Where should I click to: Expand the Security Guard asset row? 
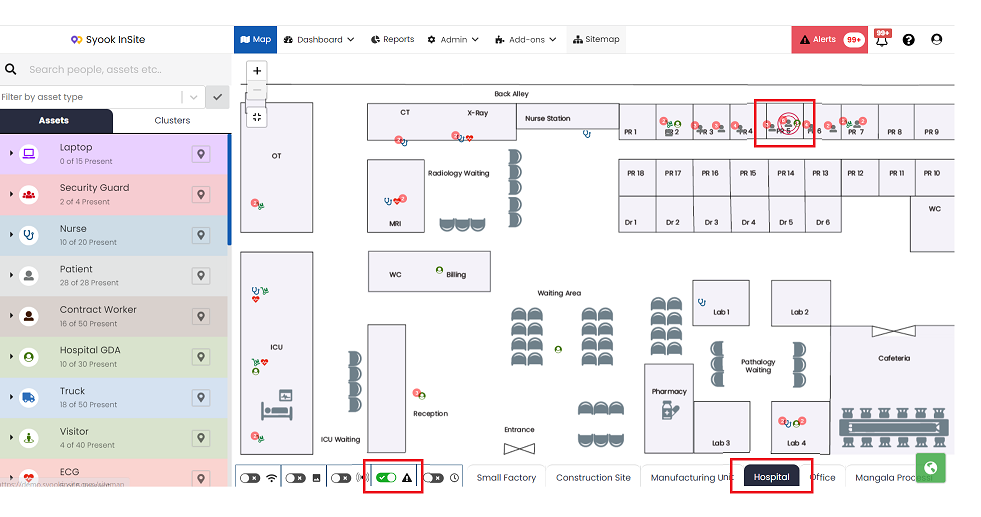coord(11,194)
